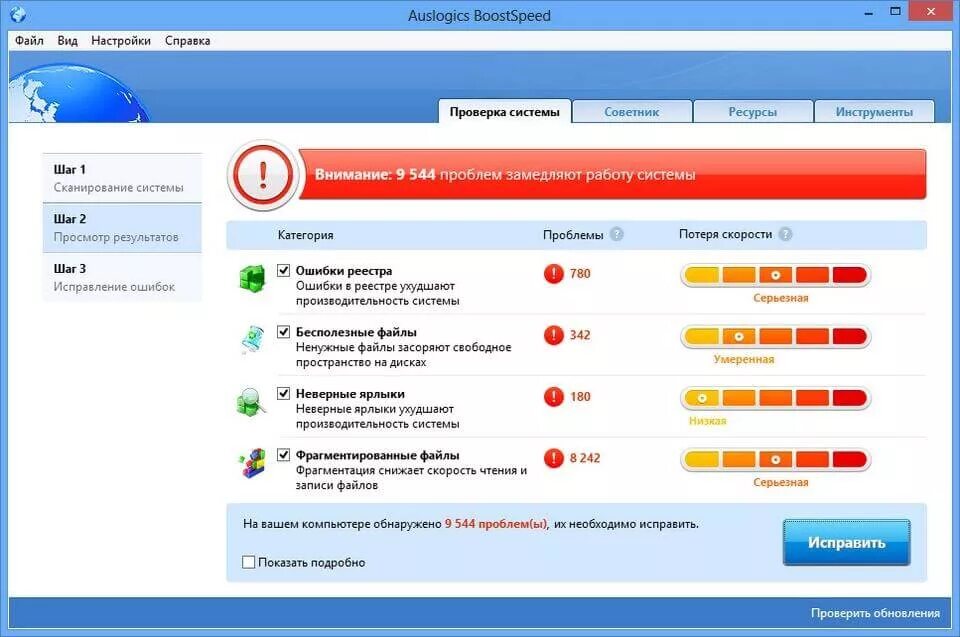
Task: Click the 342 problems count
Action: 580,335
